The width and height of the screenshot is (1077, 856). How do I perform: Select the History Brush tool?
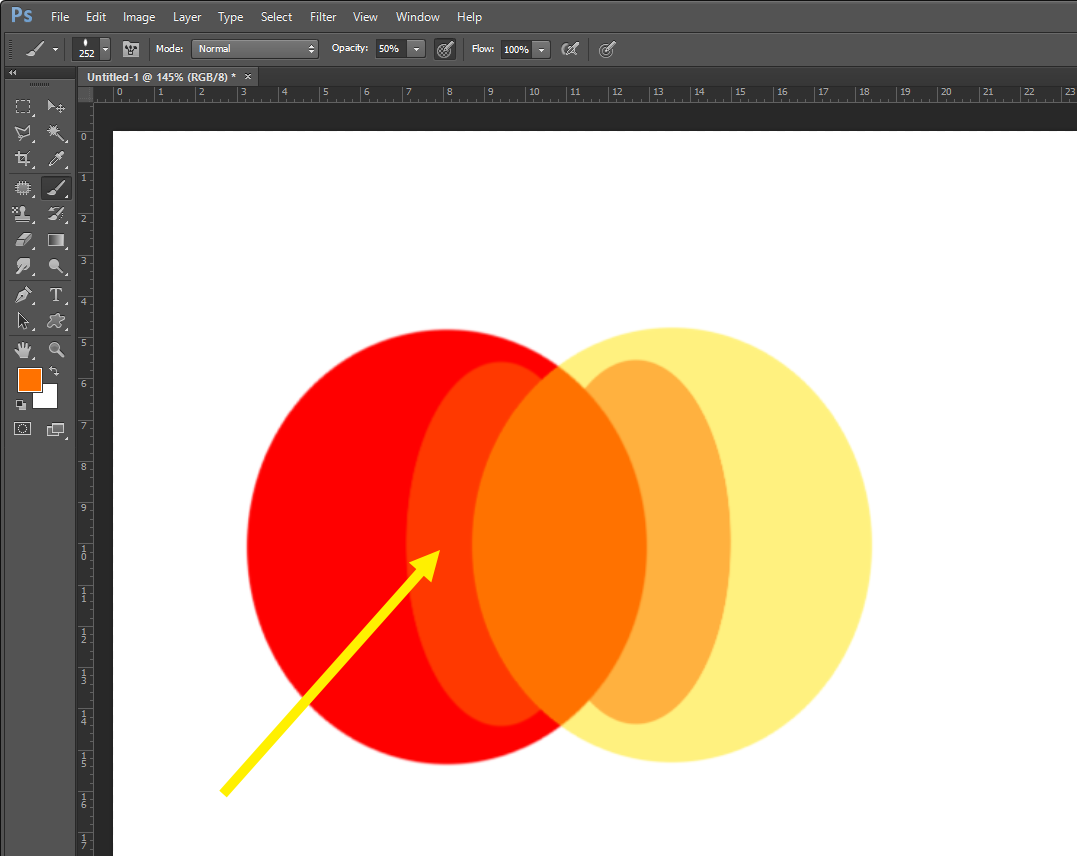pos(56,214)
